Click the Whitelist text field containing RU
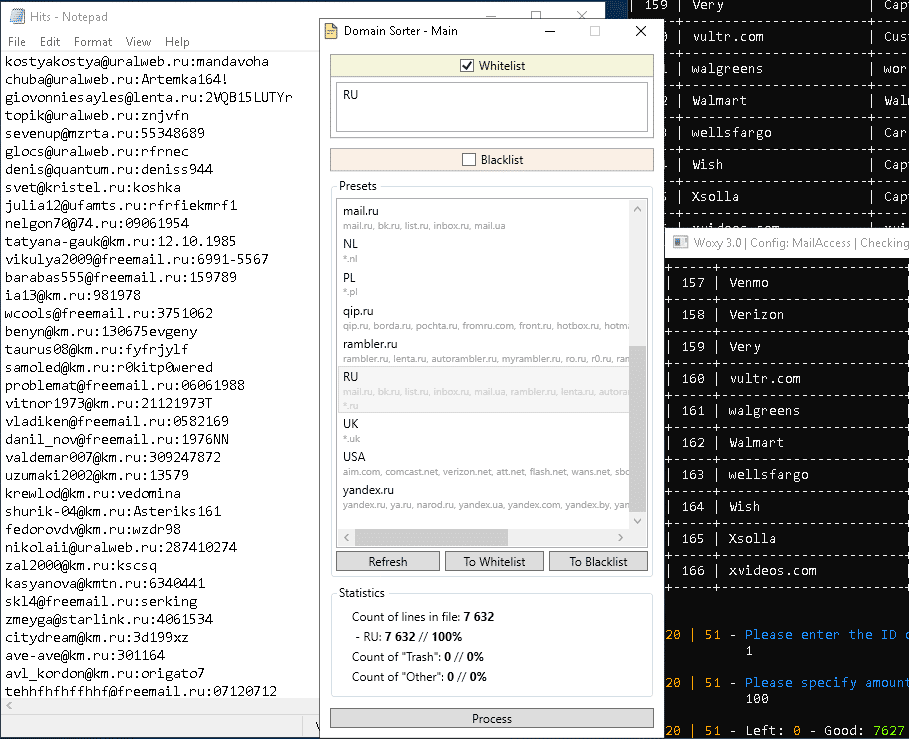The width and height of the screenshot is (909, 739). coord(491,106)
